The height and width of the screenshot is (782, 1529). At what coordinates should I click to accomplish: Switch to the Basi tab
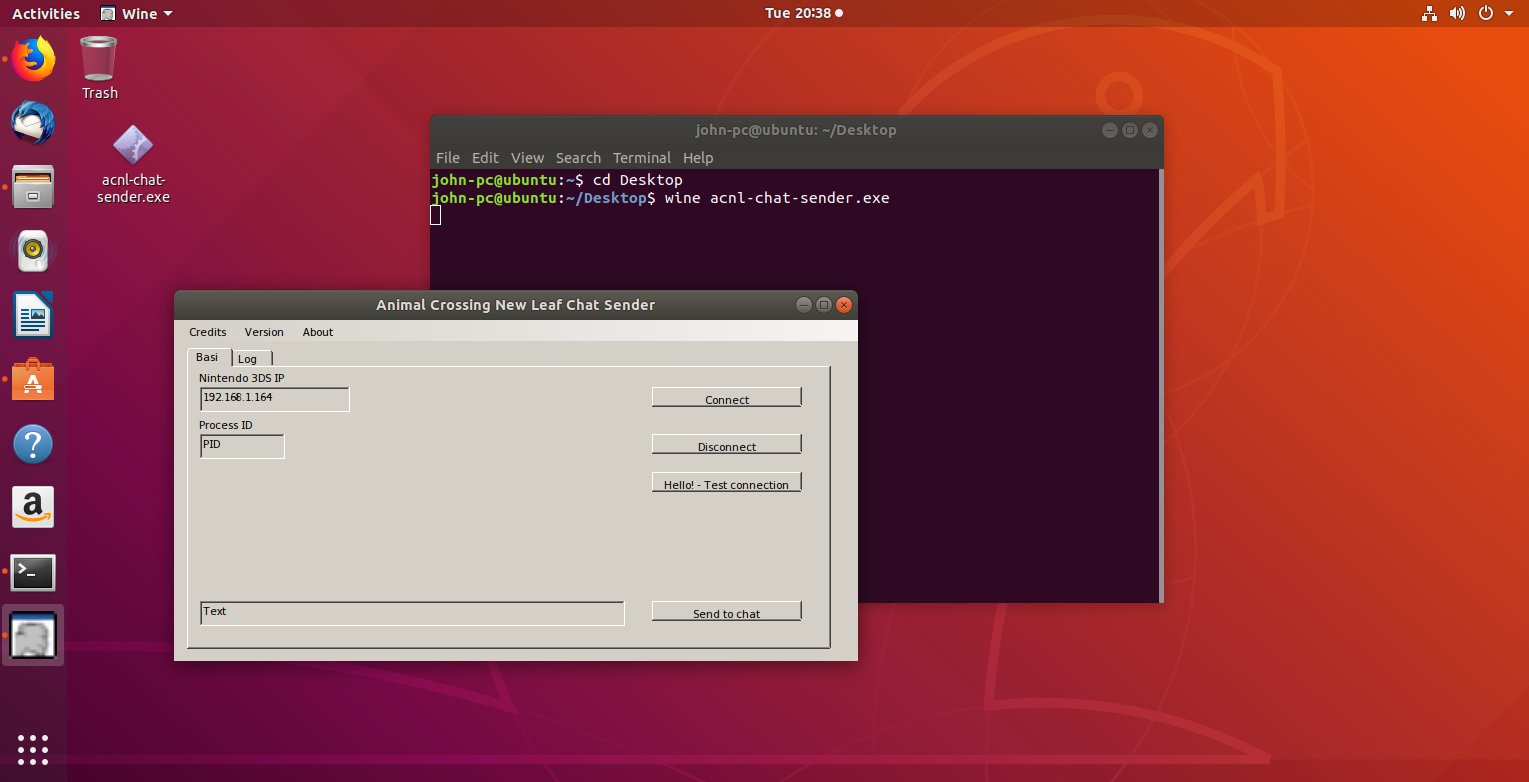coord(209,357)
